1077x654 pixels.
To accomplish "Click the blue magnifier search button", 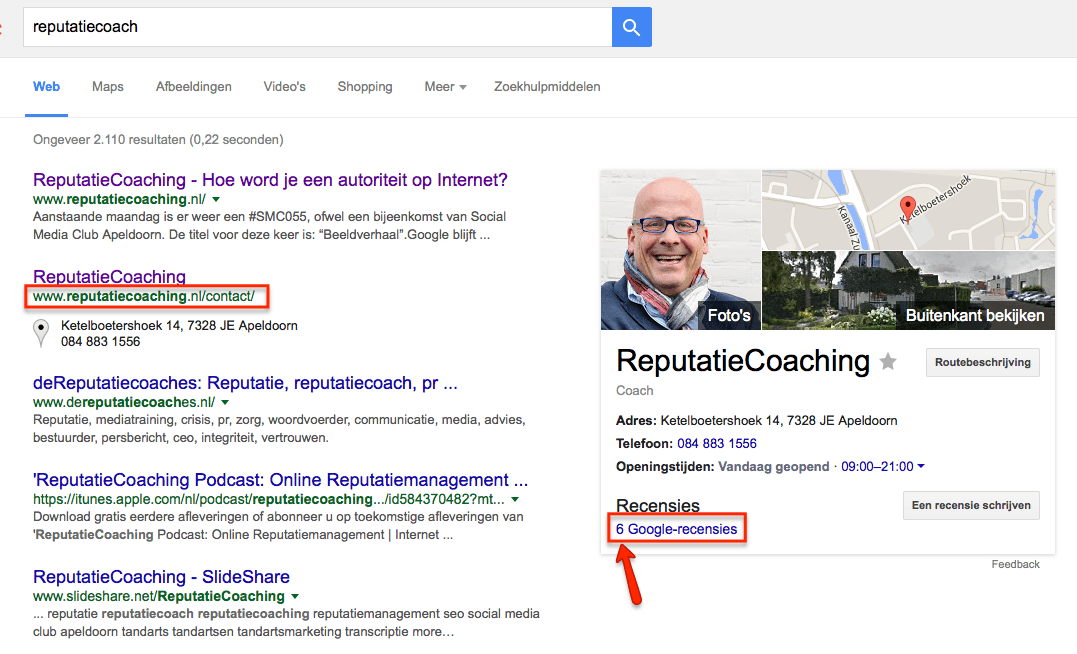I will point(631,27).
